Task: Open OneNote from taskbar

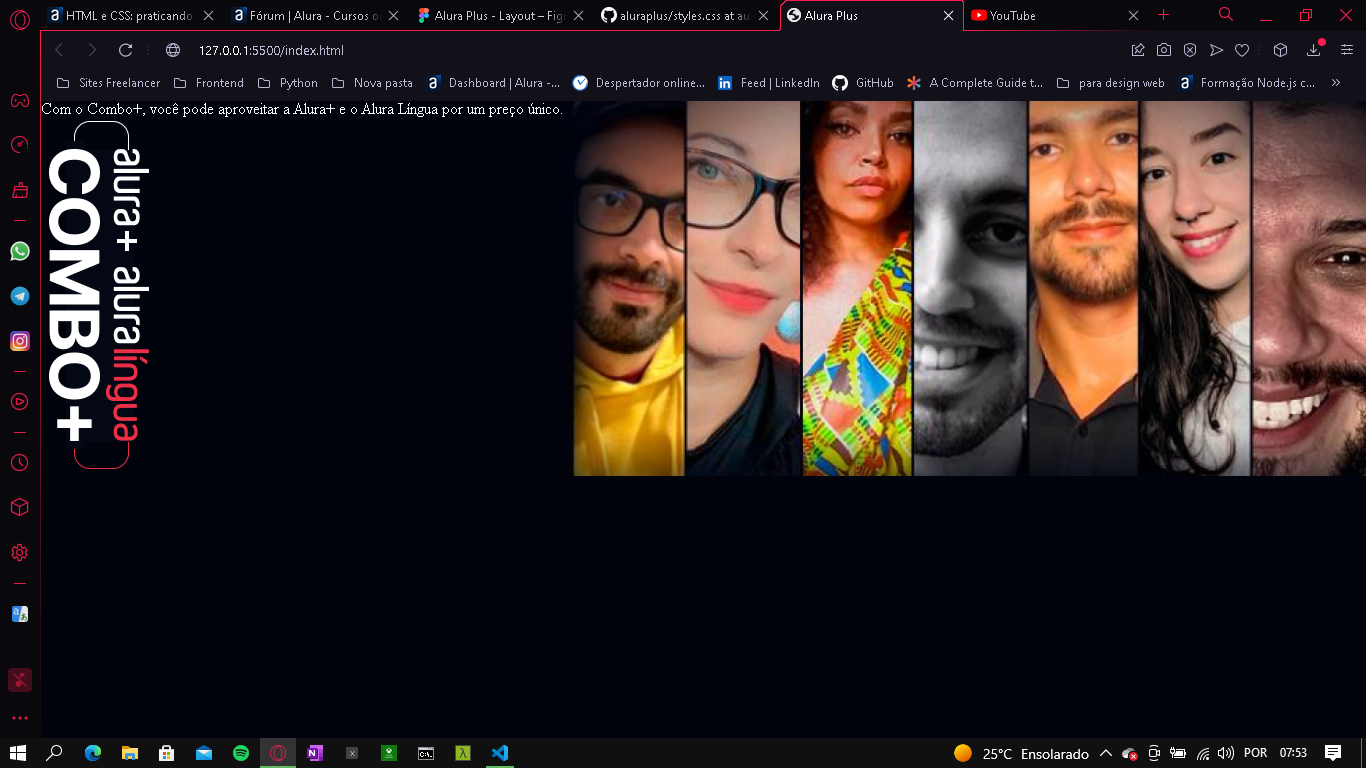Action: pyautogui.click(x=315, y=753)
